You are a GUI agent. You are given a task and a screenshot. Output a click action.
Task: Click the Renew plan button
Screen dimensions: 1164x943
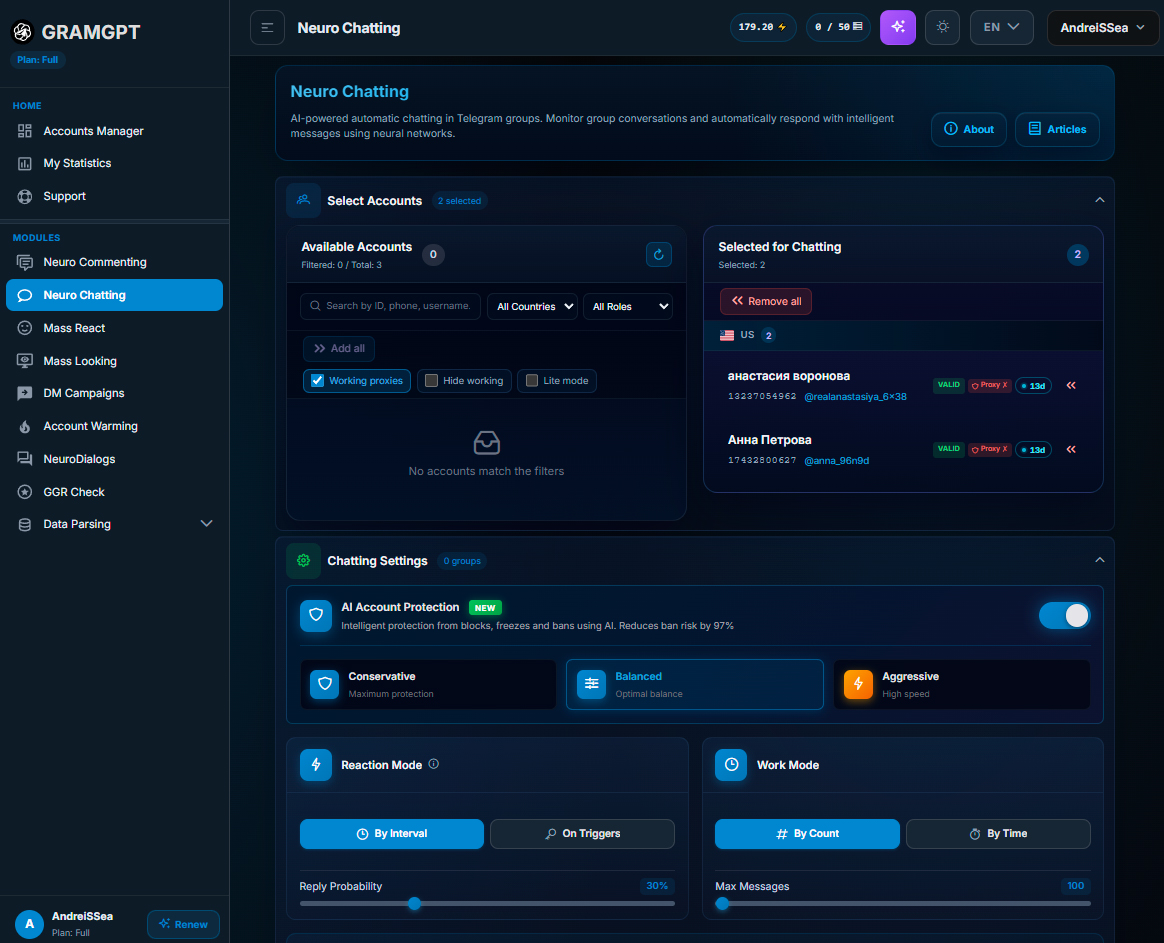[183, 924]
